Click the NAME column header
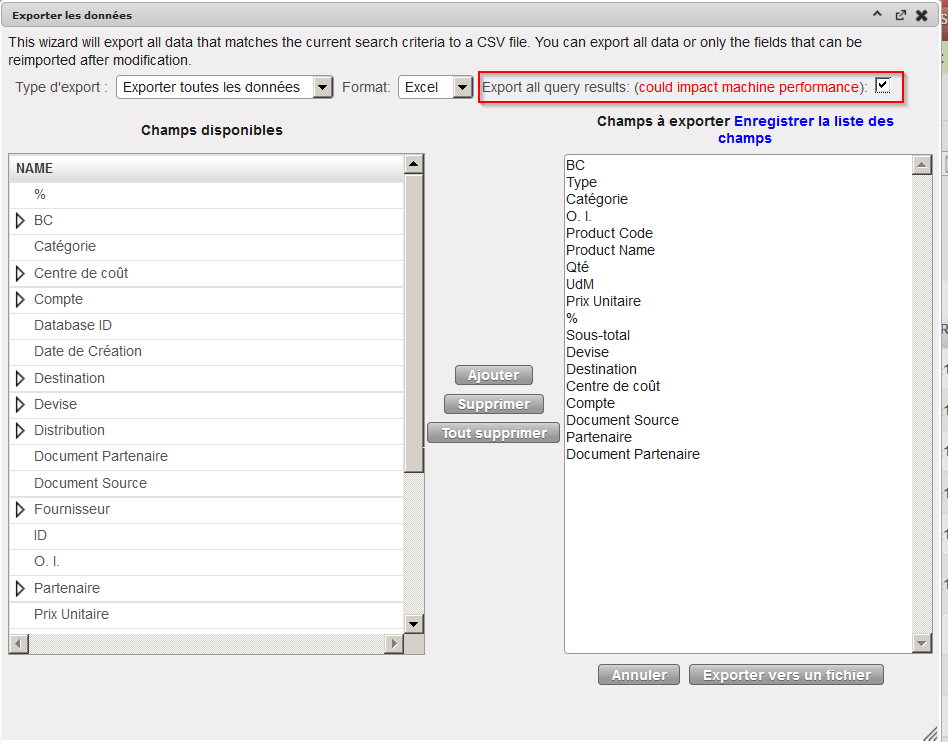948x742 pixels. [206, 168]
